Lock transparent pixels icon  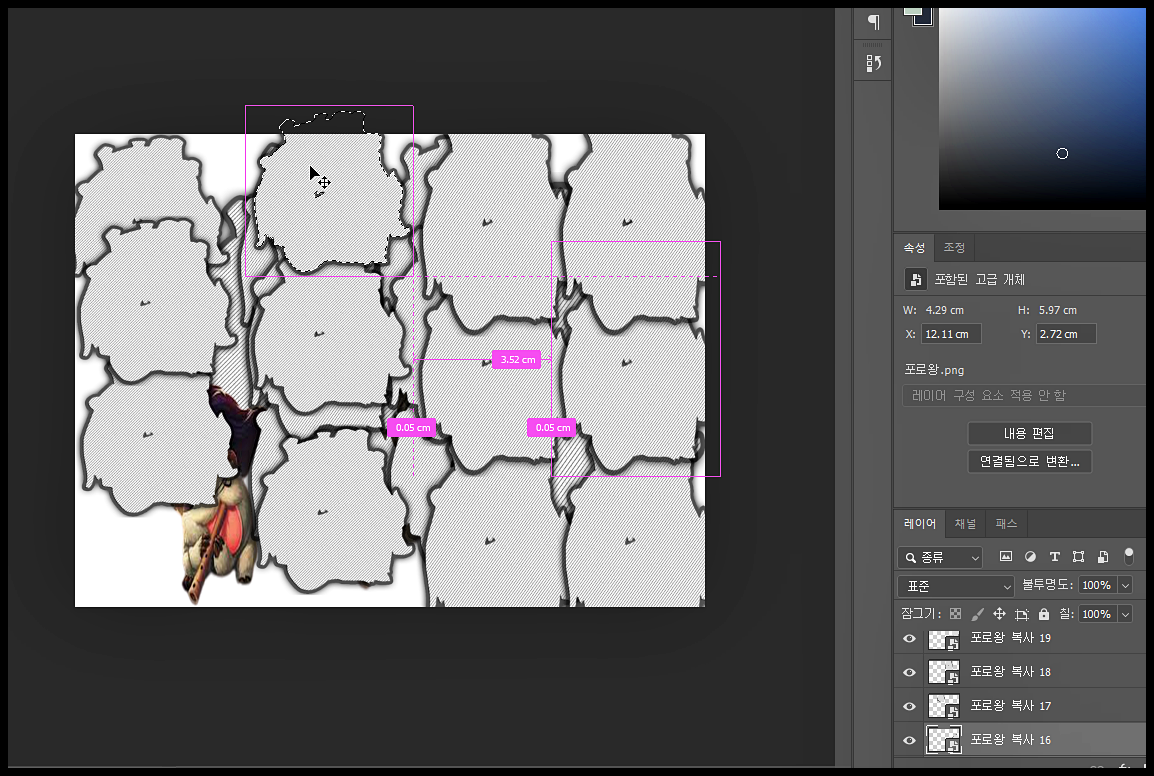click(x=955, y=613)
